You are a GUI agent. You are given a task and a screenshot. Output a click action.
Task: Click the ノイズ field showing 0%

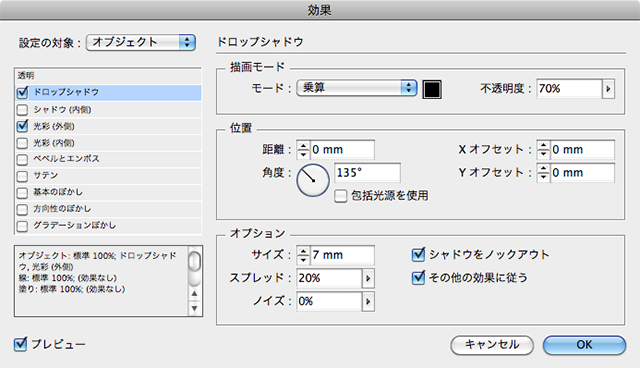329,301
